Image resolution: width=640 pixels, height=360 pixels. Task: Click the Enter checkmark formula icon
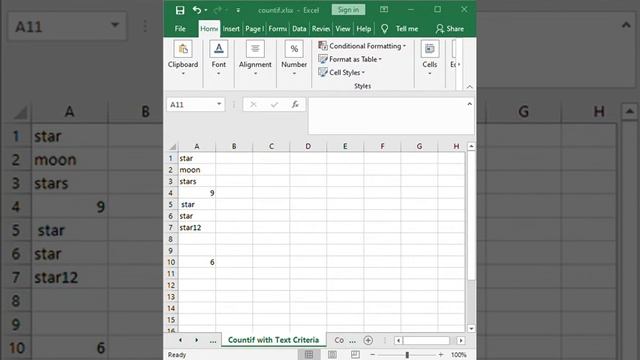[274, 105]
